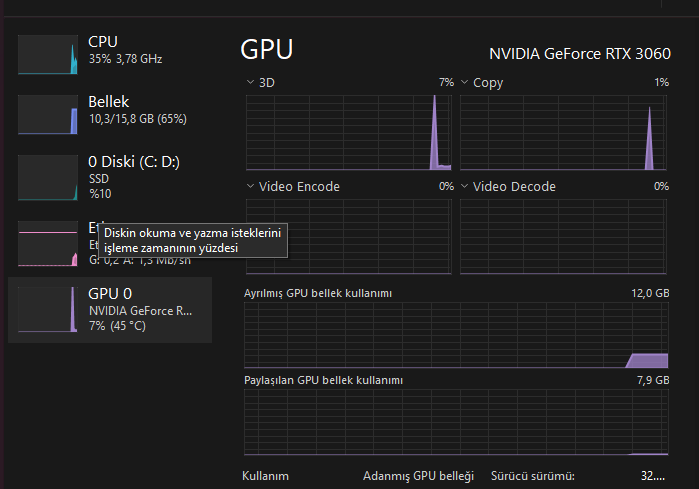699x489 pixels.
Task: Click the 3D usage graph area
Action: 349,131
